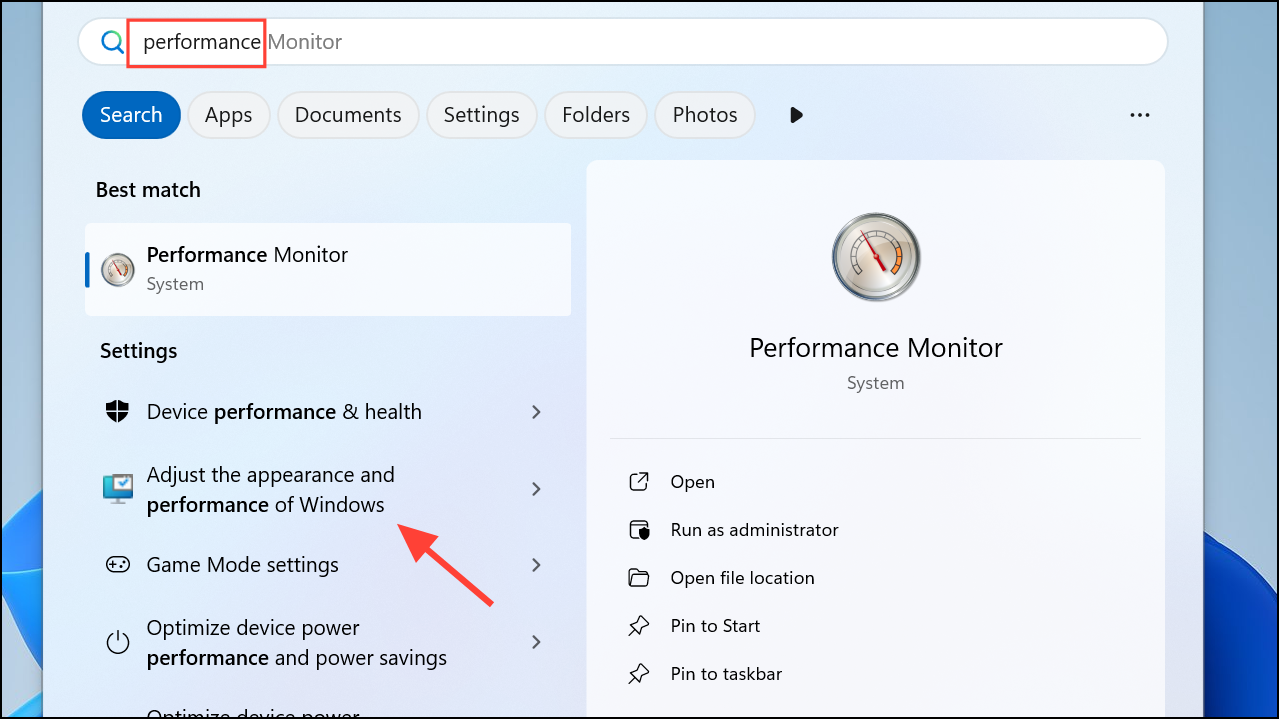
Task: Open Performance Monitor best match result
Action: [x=328, y=269]
